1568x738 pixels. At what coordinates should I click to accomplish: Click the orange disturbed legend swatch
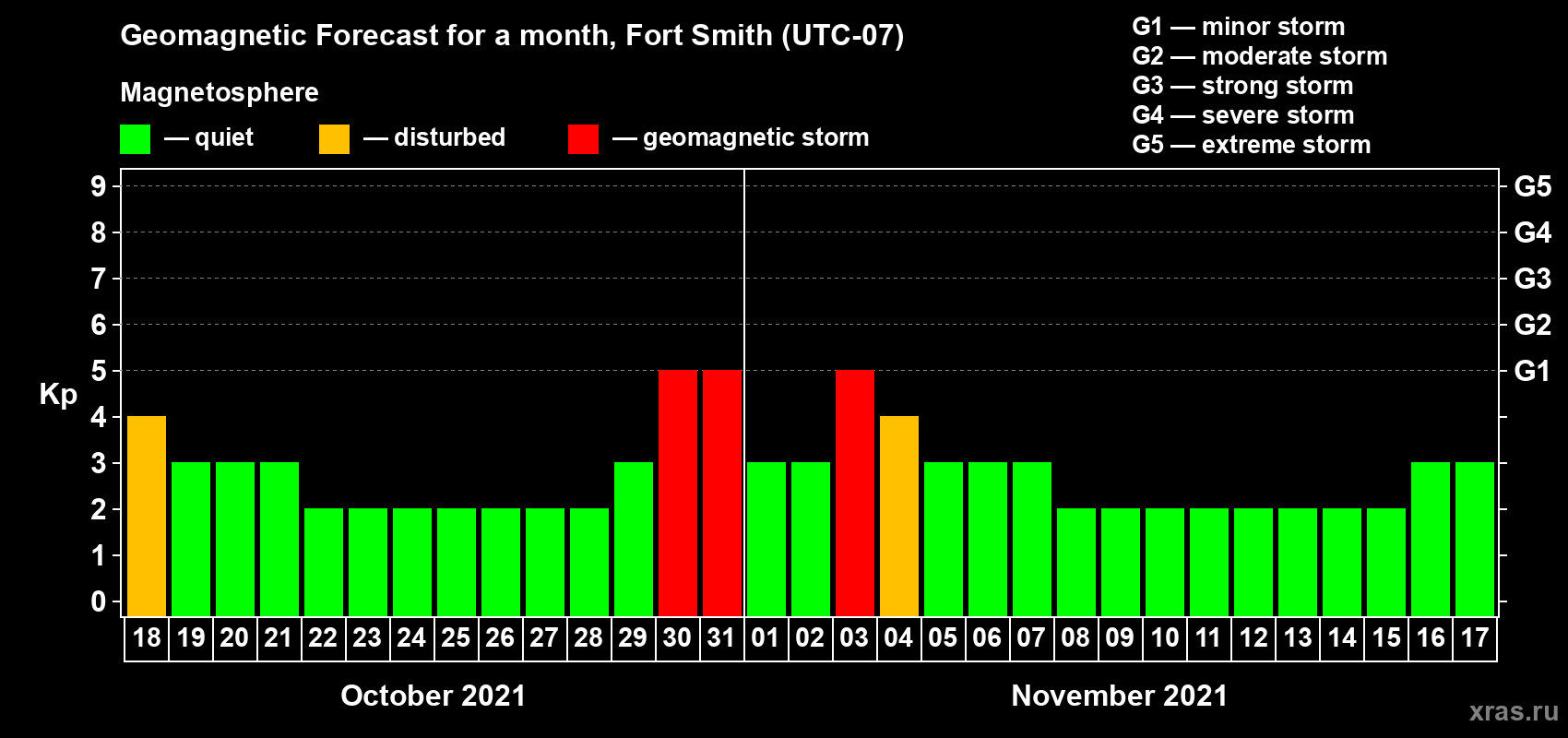click(334, 139)
